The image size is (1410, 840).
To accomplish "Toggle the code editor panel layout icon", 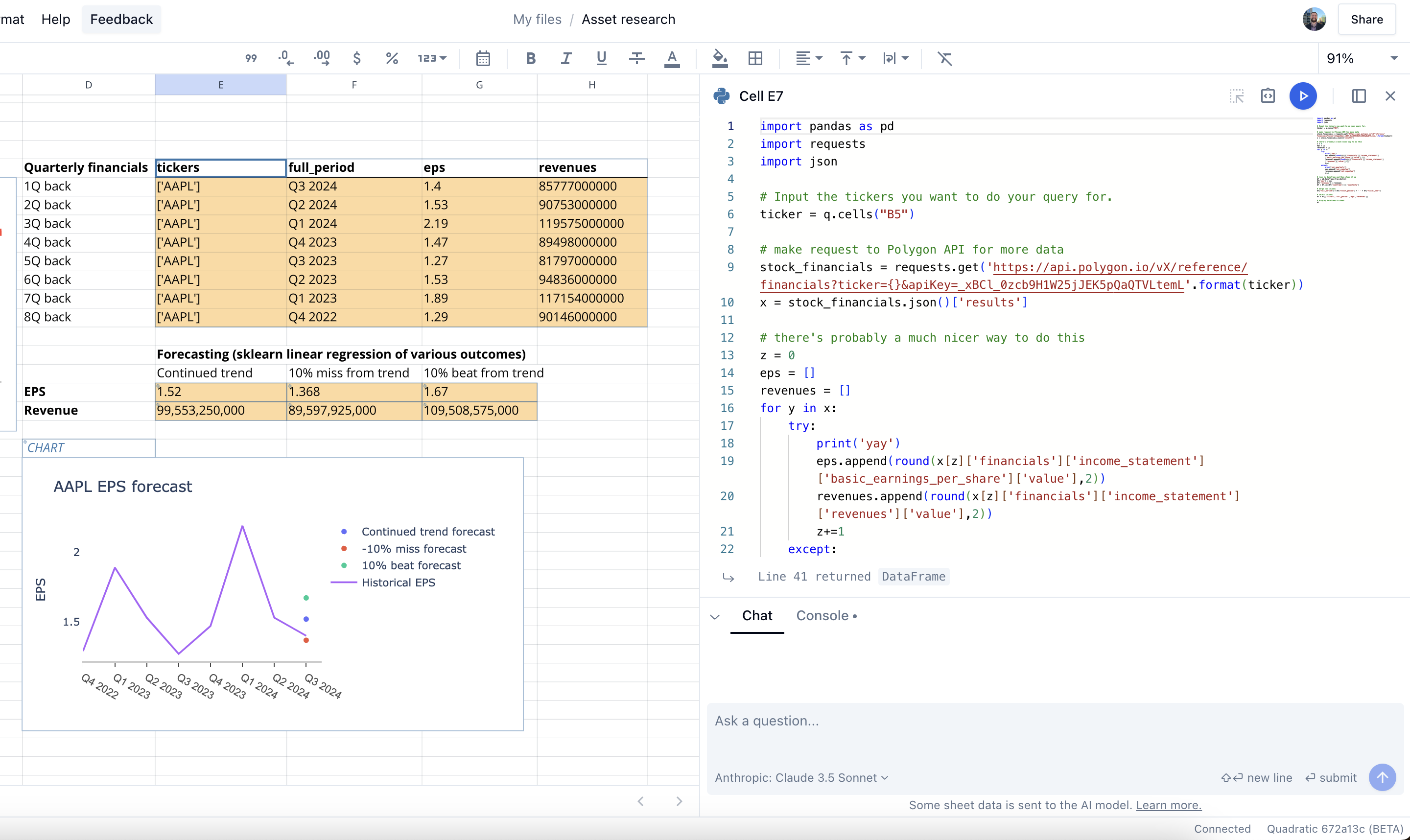I will click(1359, 96).
